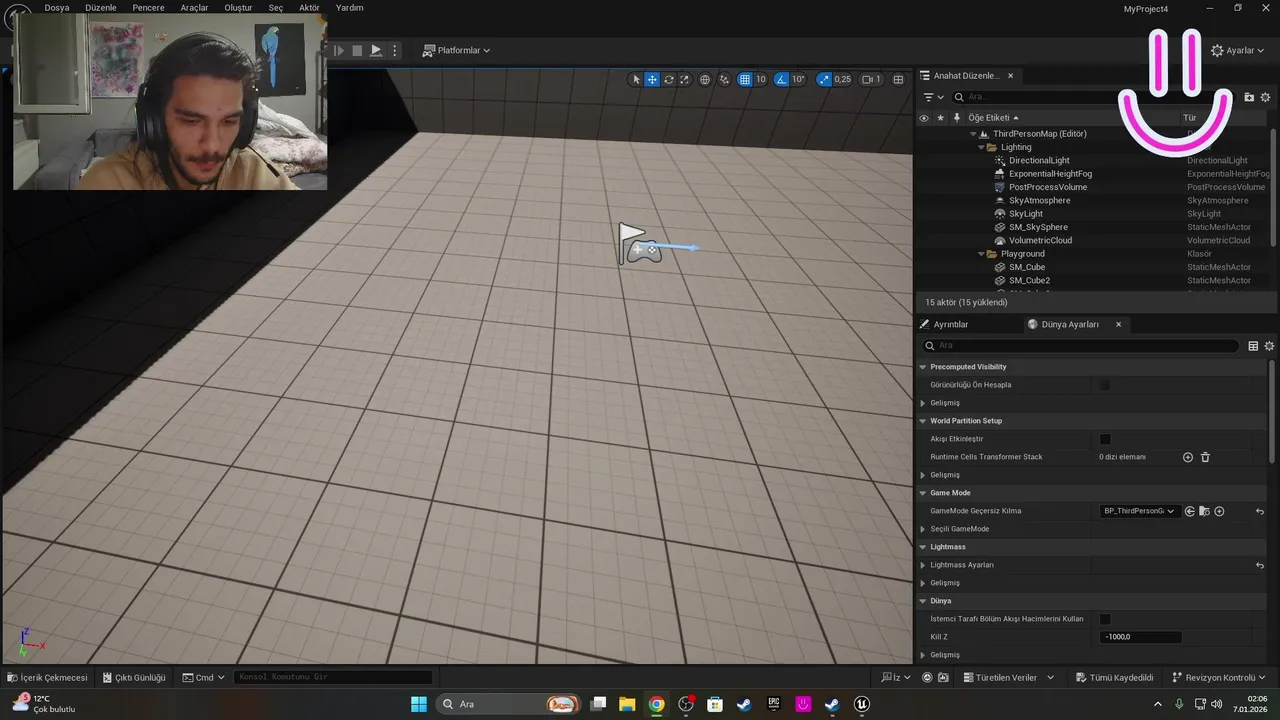Image resolution: width=1280 pixels, height=720 pixels.
Task: Toggle Görünürlüğü Ön Hesapla checkbox
Action: point(1105,385)
